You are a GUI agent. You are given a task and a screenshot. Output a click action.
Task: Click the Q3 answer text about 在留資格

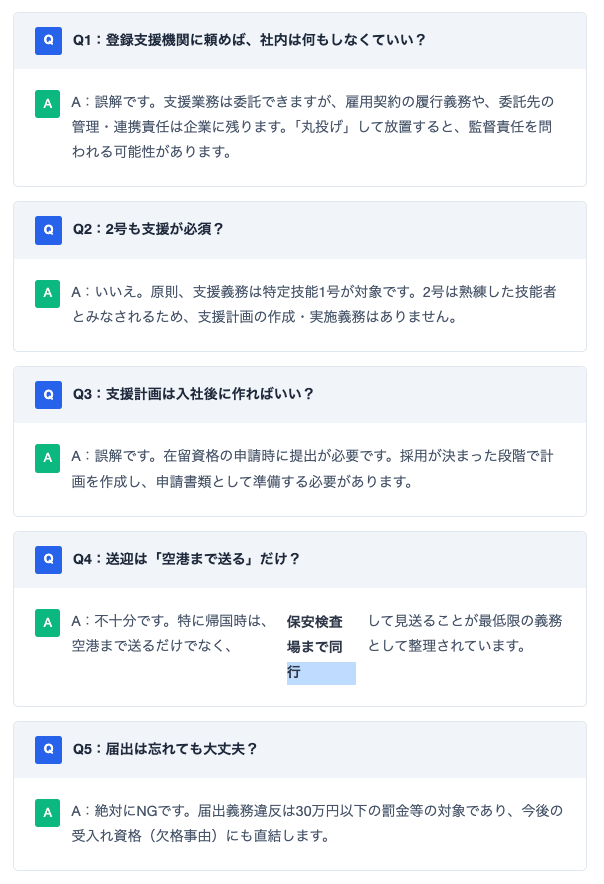pos(312,468)
